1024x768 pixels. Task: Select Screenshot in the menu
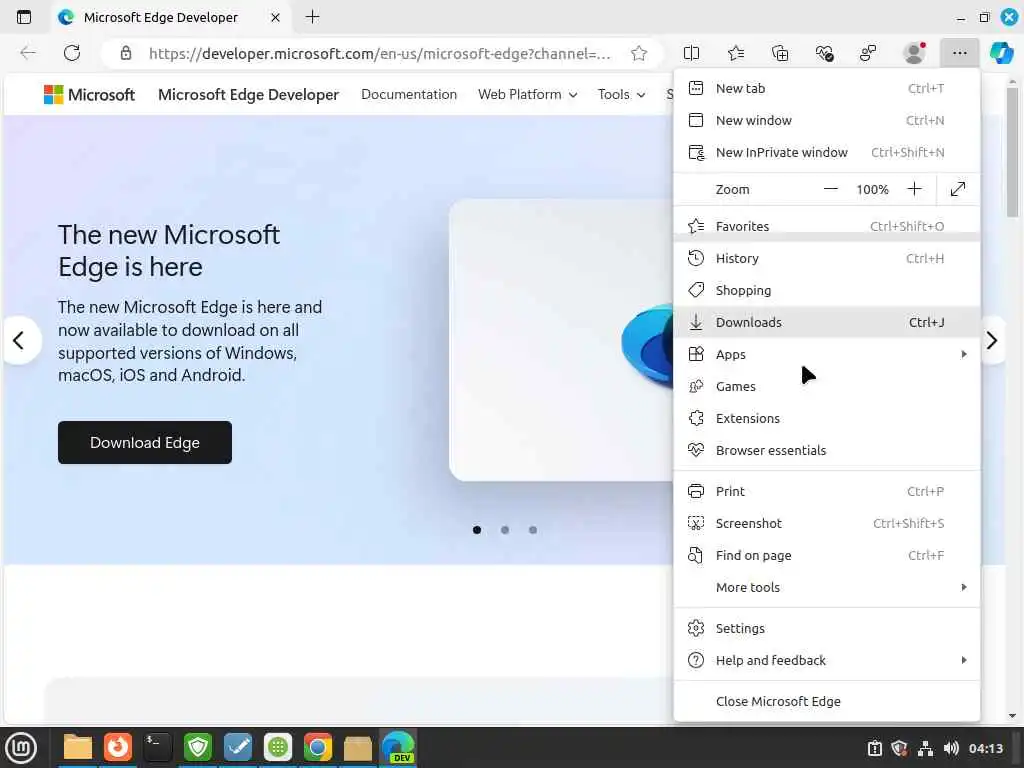tap(826, 523)
